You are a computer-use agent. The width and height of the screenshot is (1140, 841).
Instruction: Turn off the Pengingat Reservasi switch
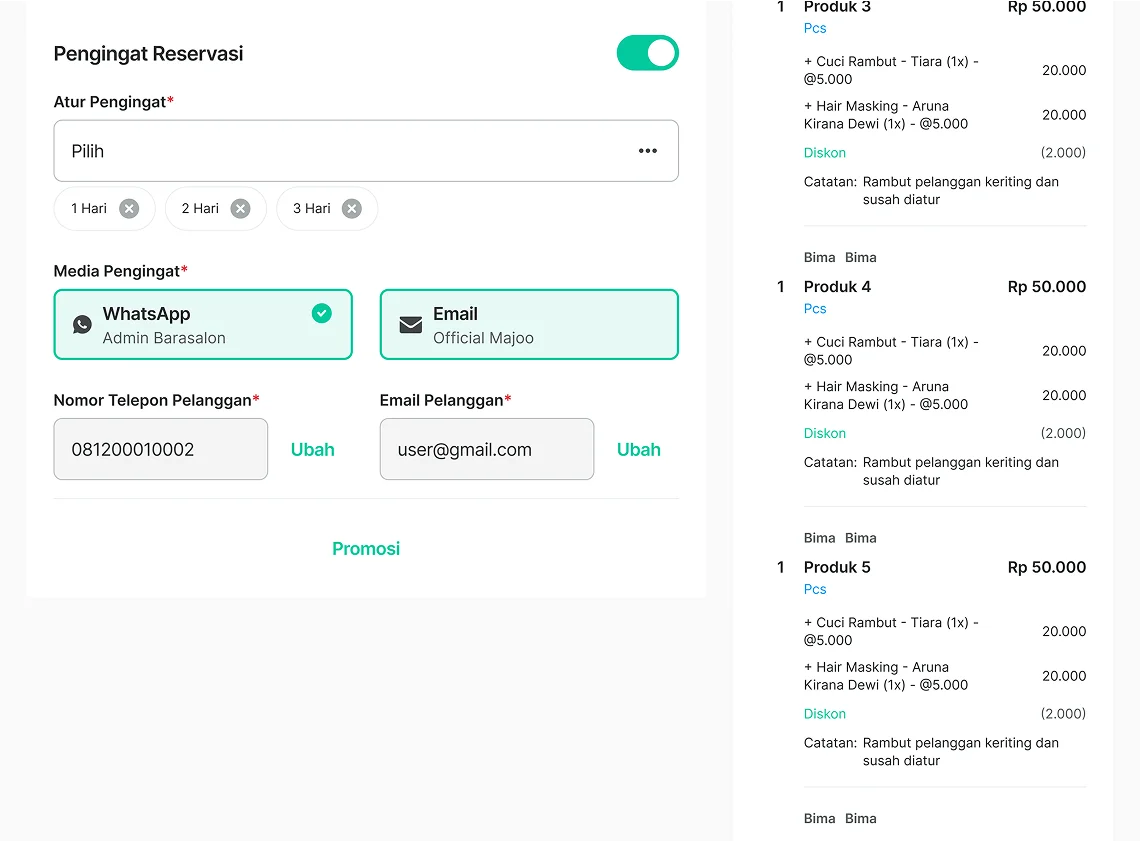pos(647,54)
